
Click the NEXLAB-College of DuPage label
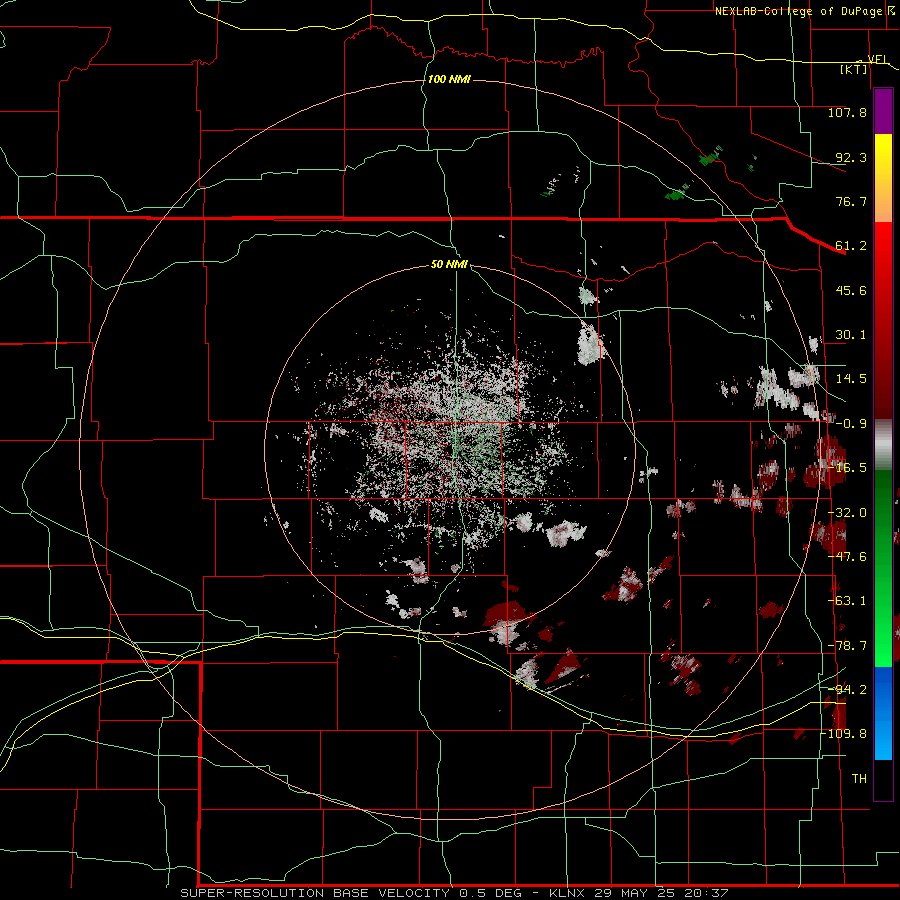[801, 11]
